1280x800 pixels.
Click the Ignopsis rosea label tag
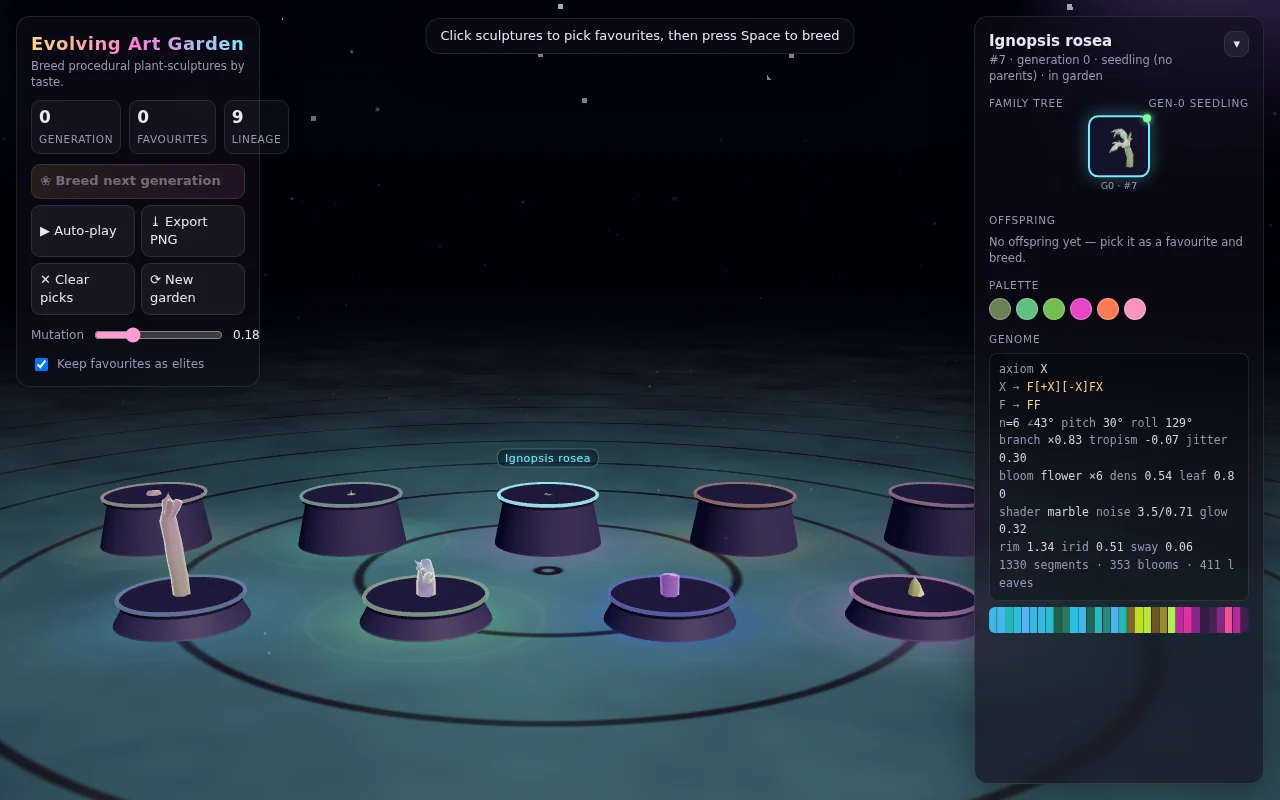[548, 458]
